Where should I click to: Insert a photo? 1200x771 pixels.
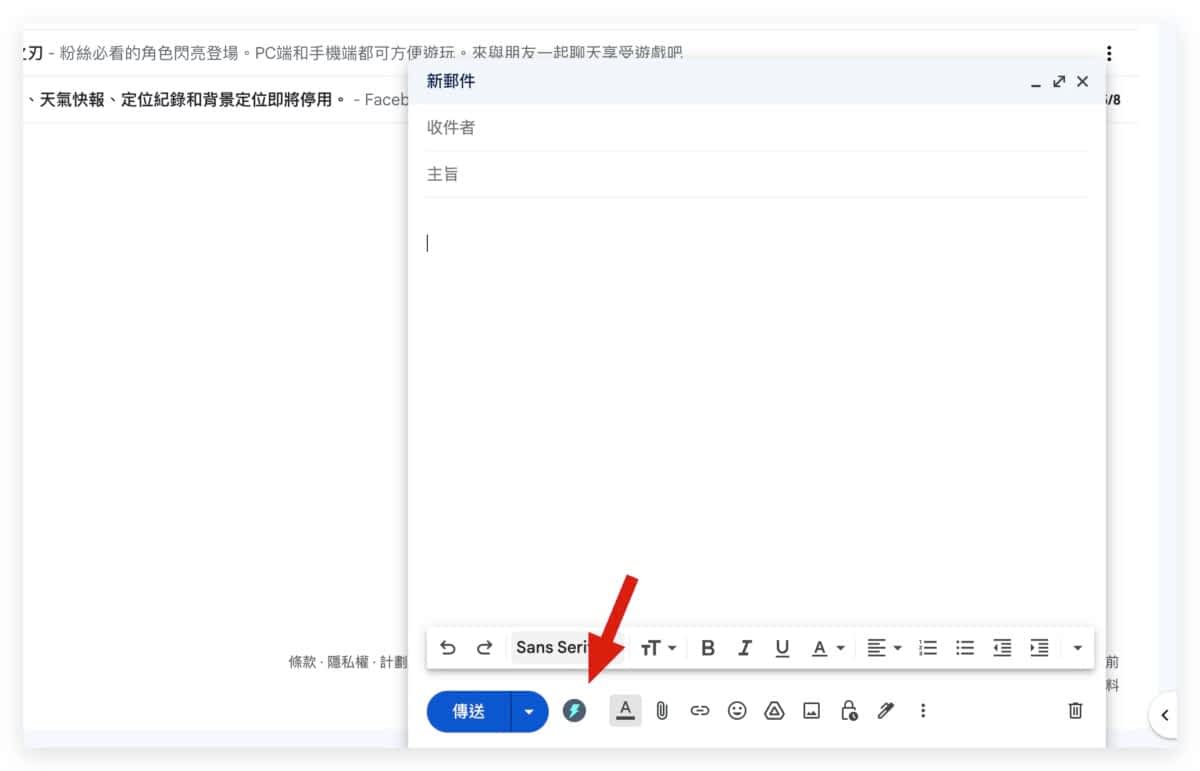(812, 711)
